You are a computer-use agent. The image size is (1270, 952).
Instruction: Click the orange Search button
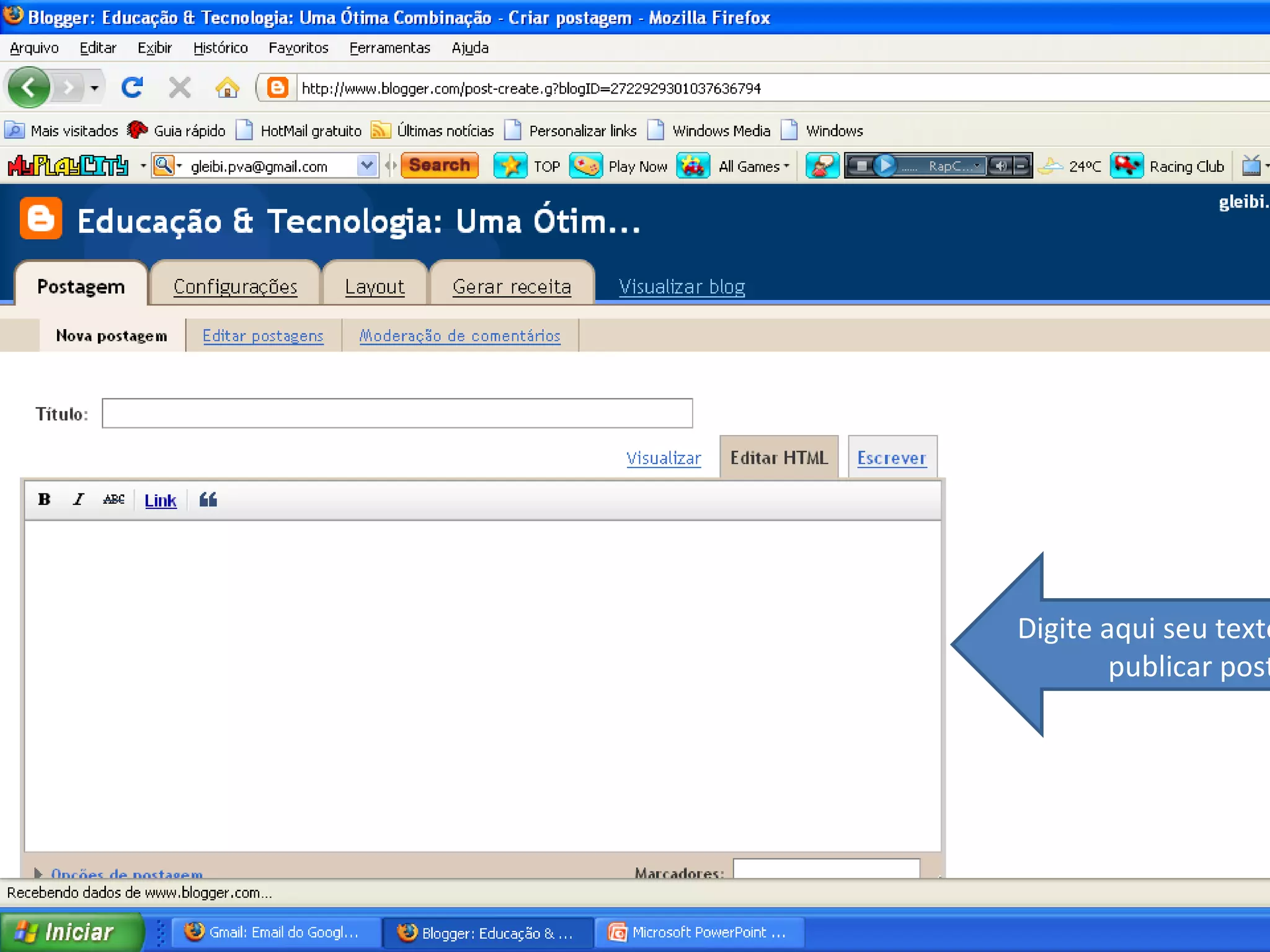tap(440, 165)
